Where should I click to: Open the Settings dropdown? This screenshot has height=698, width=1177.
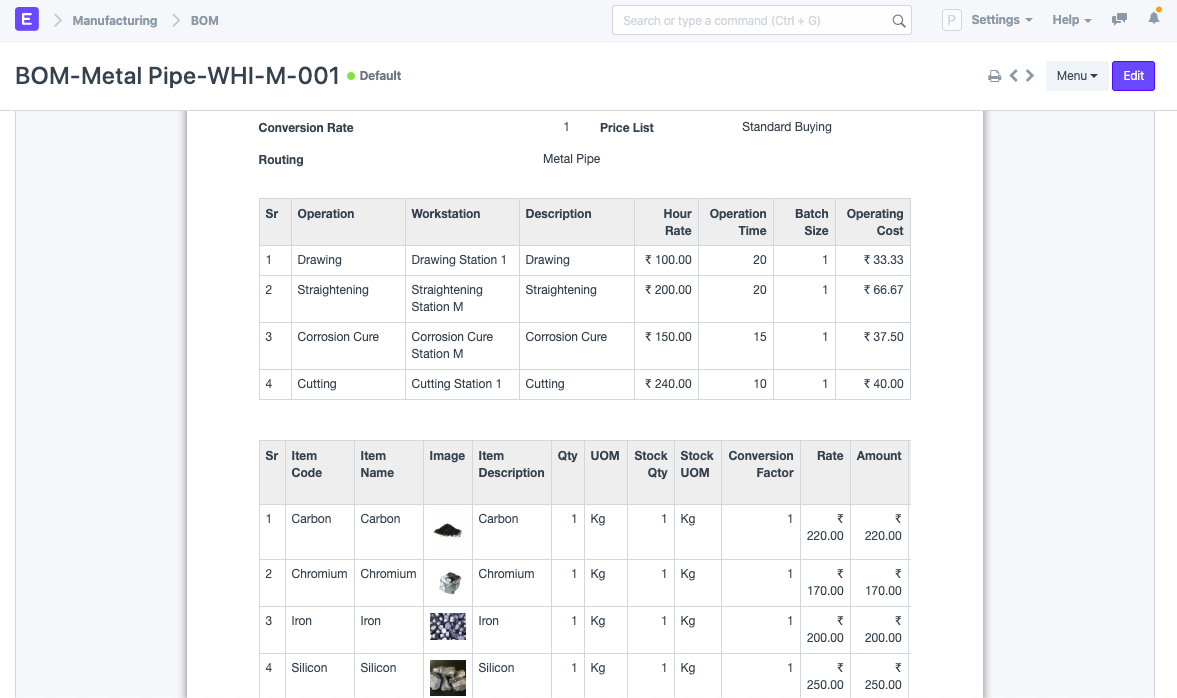[x=1001, y=20]
